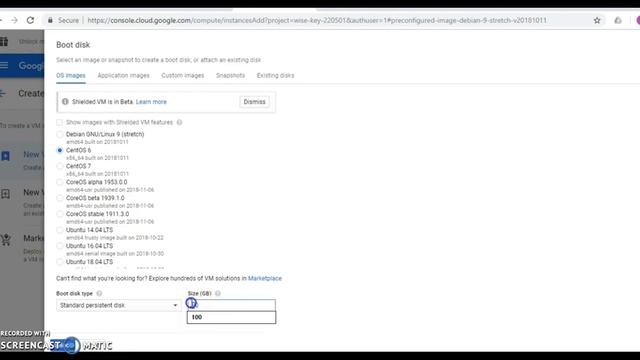Open the Snapshots tab
The image size is (640, 360).
[x=230, y=76]
